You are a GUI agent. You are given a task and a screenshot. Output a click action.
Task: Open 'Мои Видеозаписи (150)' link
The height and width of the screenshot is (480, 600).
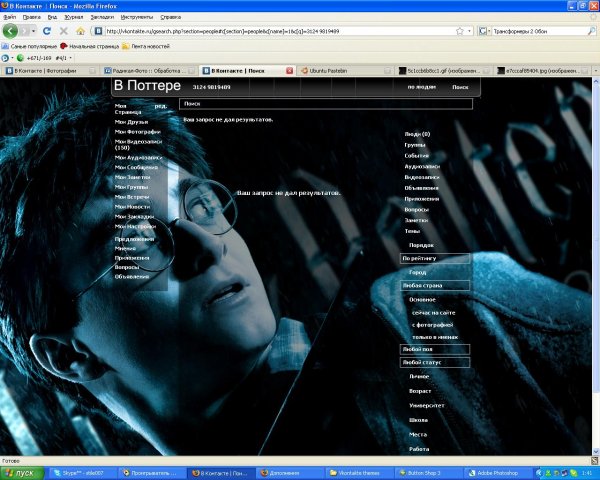point(138,144)
